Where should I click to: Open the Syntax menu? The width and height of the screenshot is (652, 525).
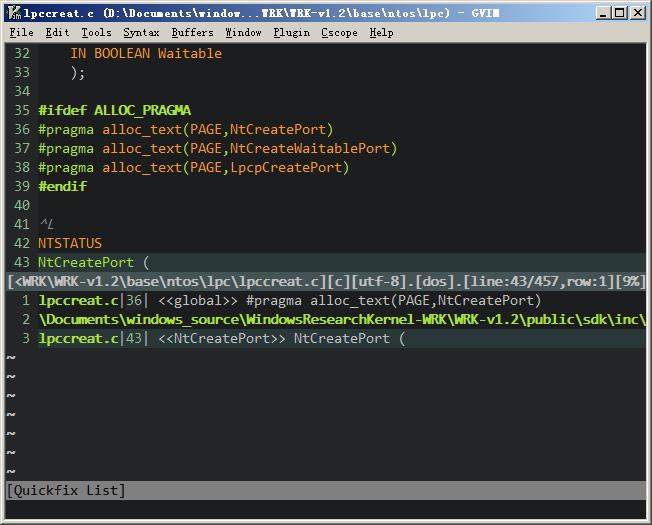pyautogui.click(x=141, y=32)
